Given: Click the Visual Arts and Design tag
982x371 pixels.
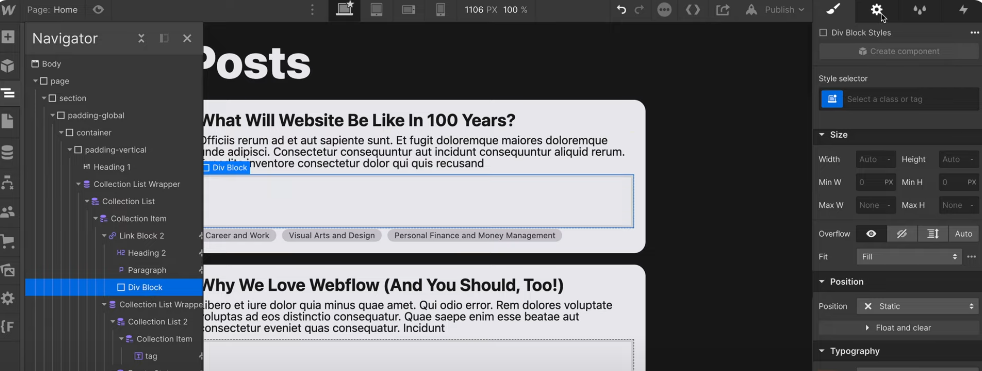Looking at the screenshot, I should point(331,236).
